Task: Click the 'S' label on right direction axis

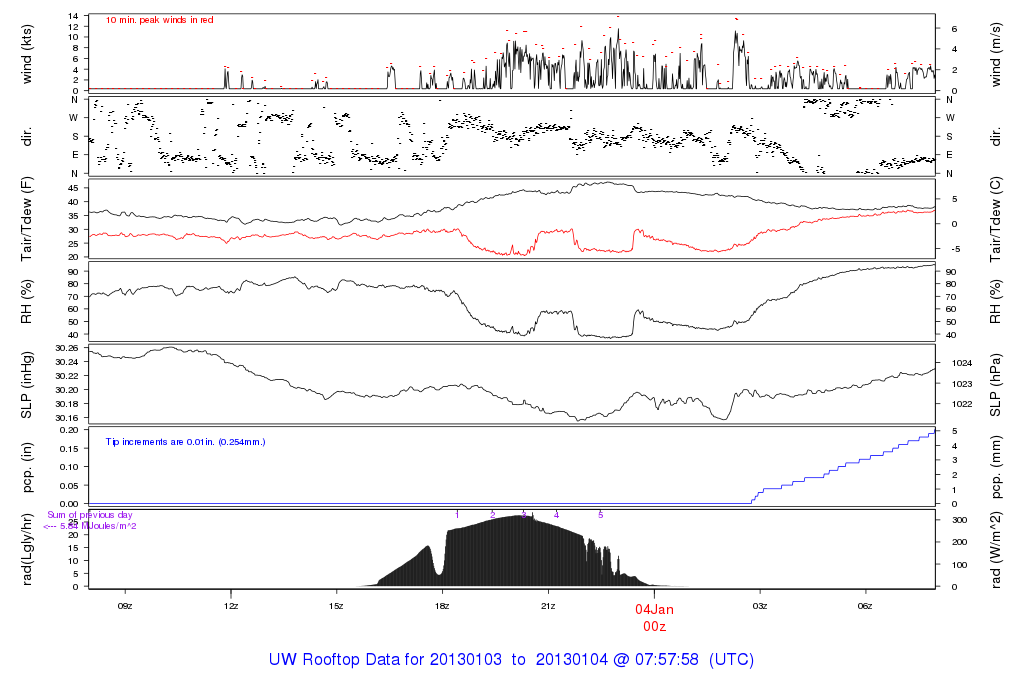Action: pos(950,137)
